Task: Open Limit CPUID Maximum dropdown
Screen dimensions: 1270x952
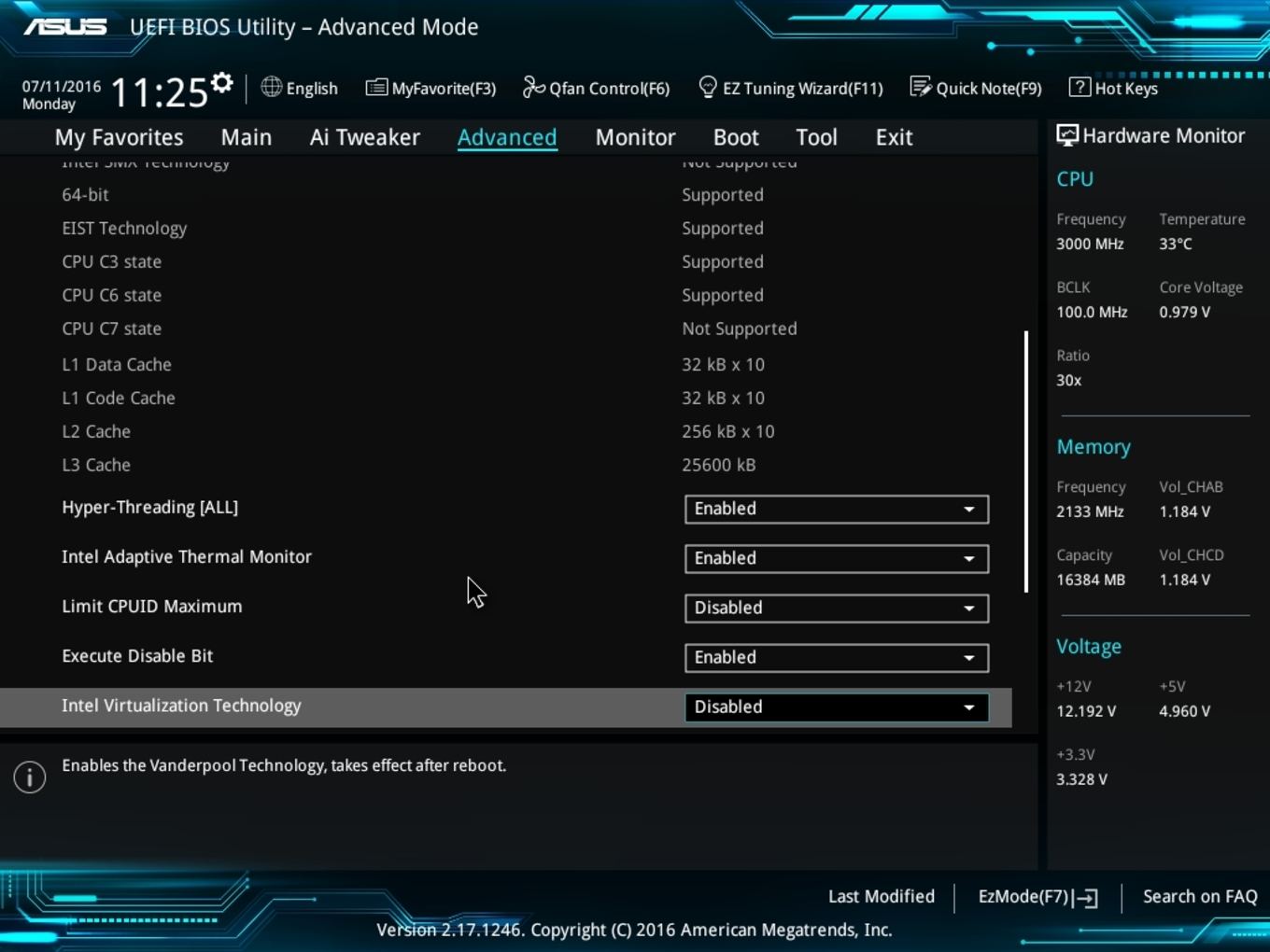Action: pyautogui.click(x=836, y=608)
